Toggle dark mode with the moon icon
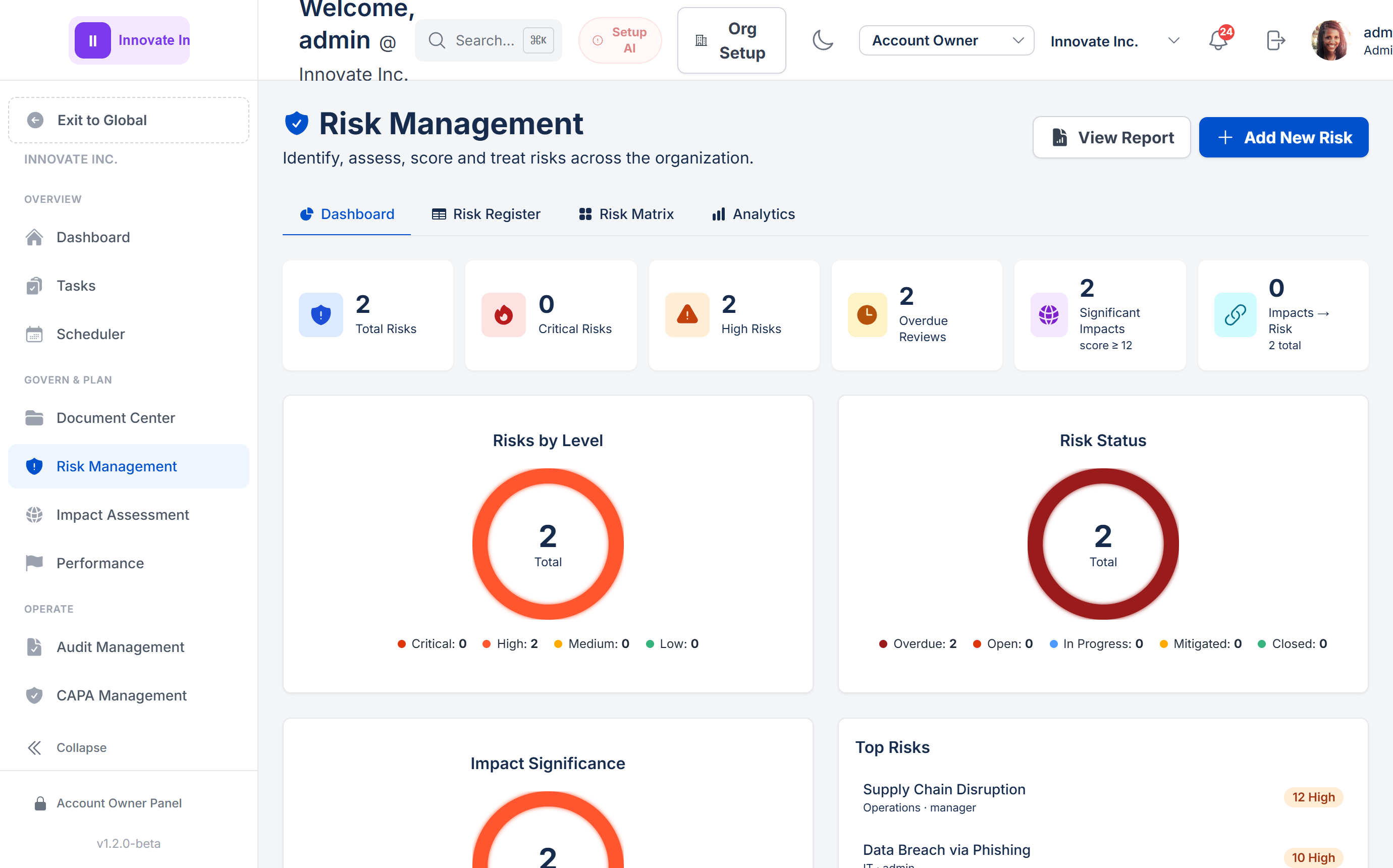This screenshot has width=1393, height=868. click(823, 40)
